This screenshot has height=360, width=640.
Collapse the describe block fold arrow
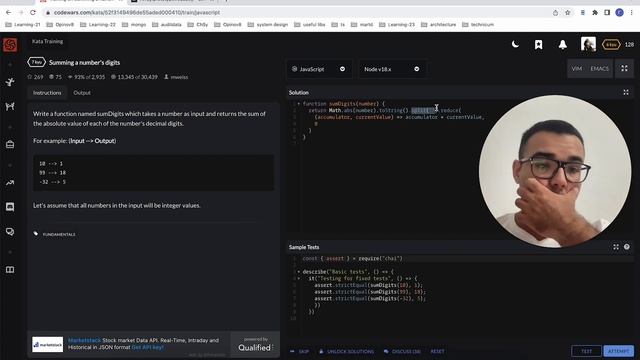coord(299,271)
